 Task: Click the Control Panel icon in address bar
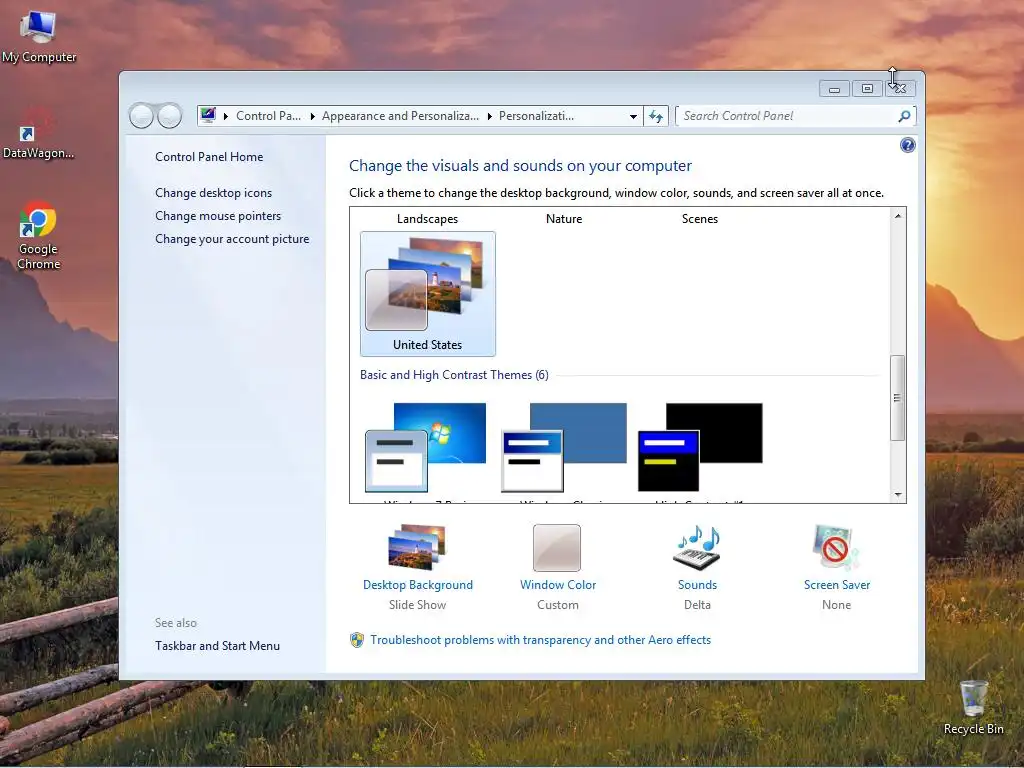[208, 116]
